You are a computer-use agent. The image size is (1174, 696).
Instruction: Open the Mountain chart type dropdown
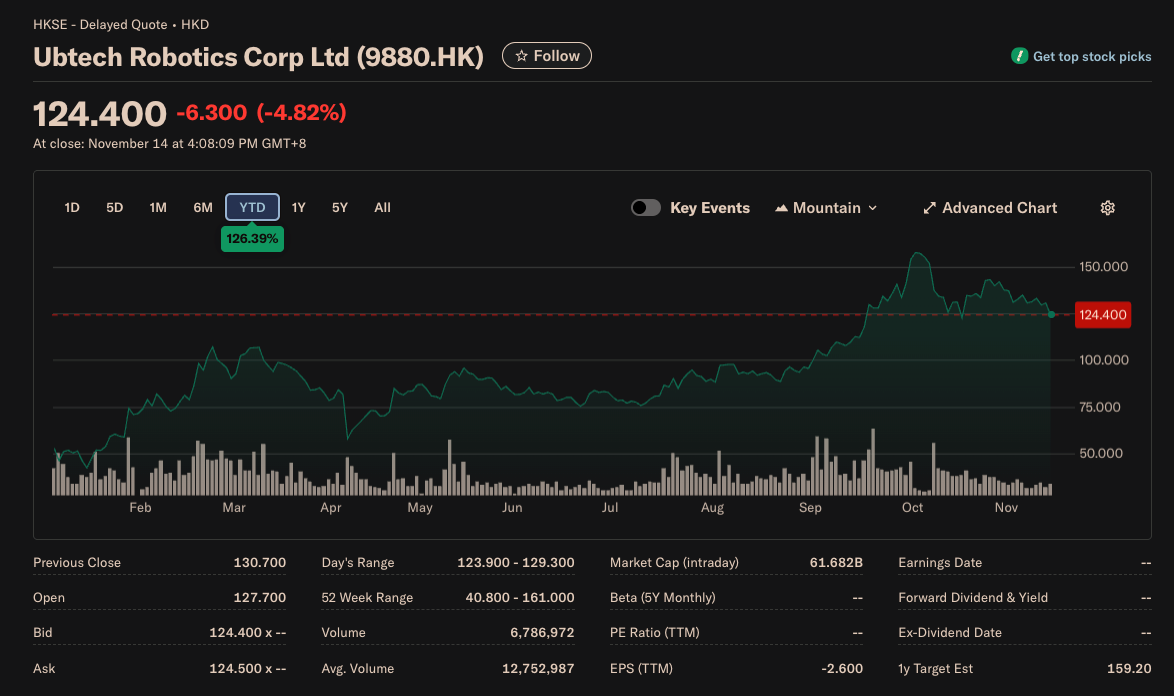[826, 208]
